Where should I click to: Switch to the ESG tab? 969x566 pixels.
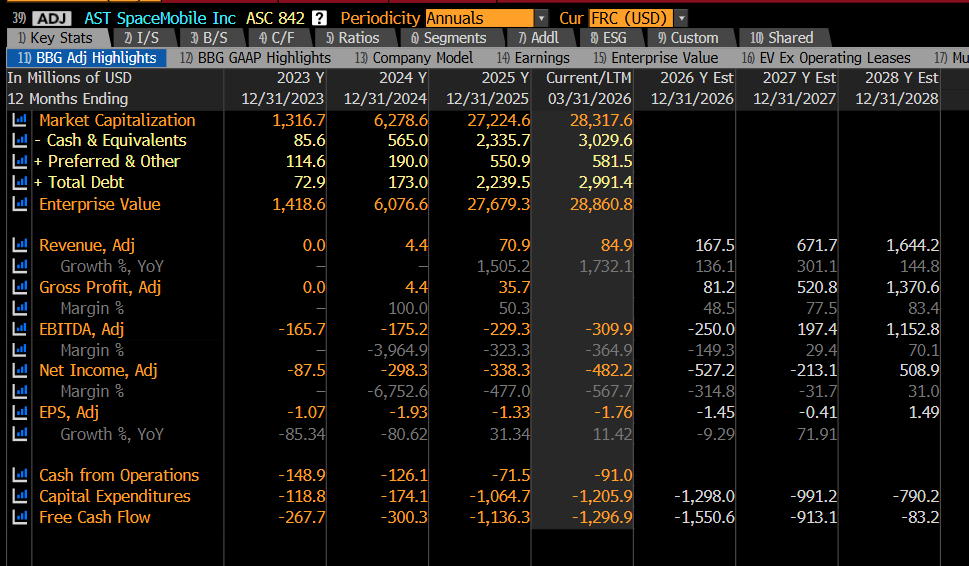click(609, 38)
